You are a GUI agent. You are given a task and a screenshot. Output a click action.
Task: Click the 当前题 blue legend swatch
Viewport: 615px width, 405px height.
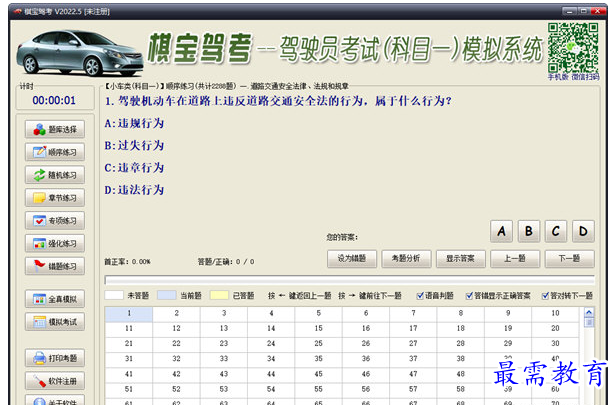(167, 295)
